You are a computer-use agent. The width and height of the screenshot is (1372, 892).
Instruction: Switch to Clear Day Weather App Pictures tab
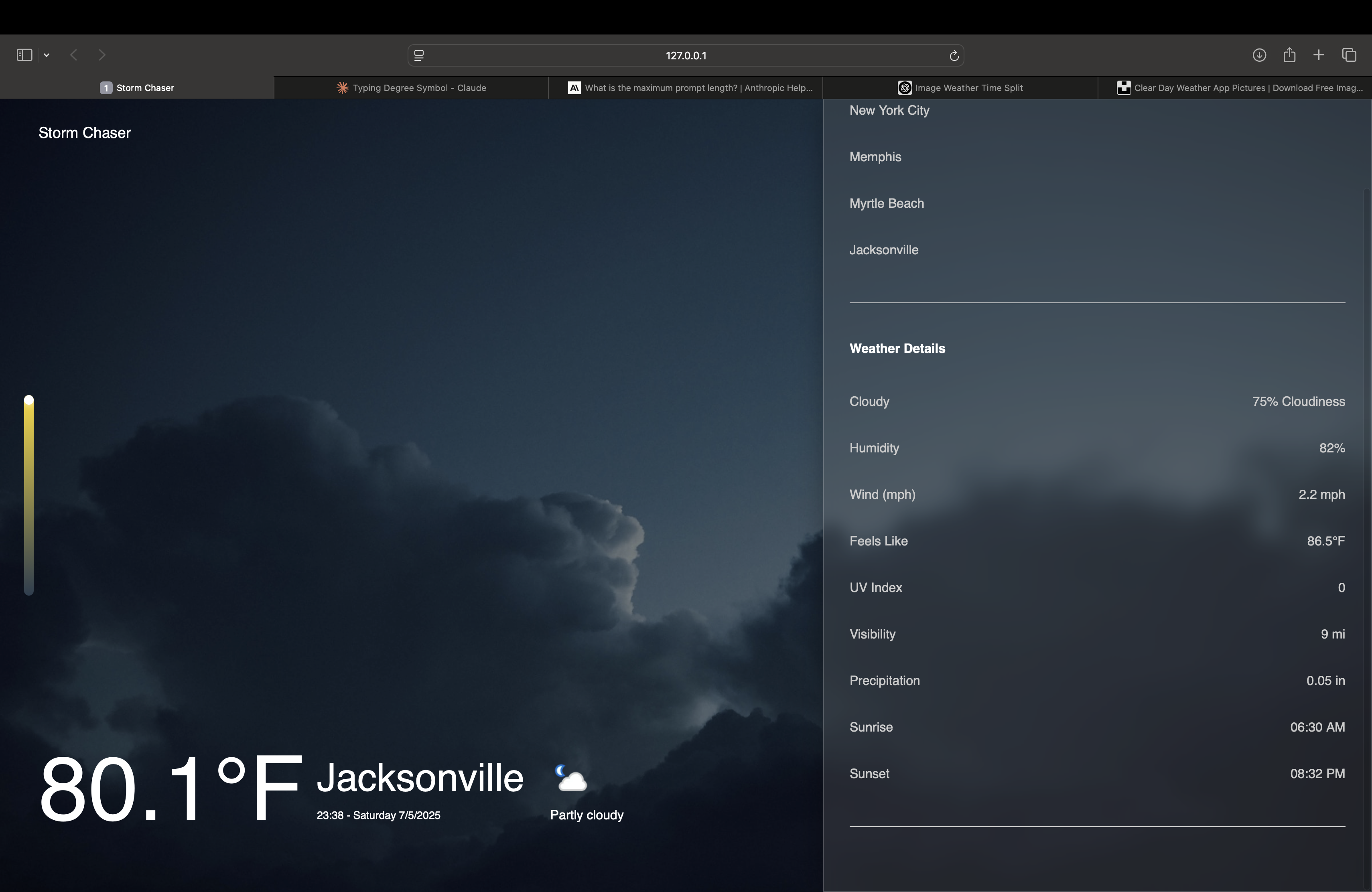coord(1235,87)
